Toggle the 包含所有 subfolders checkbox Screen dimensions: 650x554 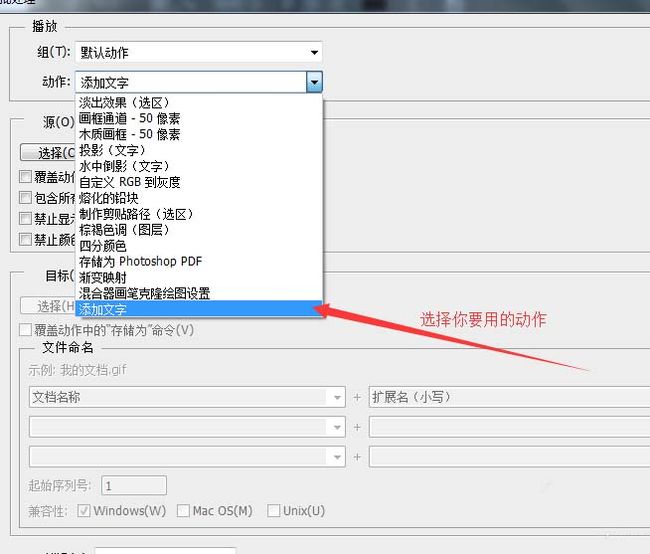point(25,197)
